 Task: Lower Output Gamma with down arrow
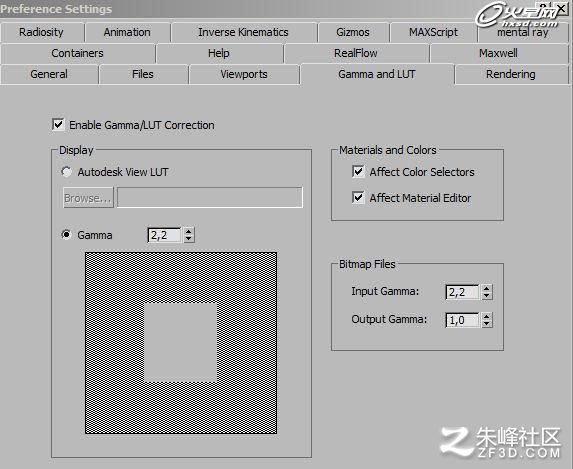486,324
